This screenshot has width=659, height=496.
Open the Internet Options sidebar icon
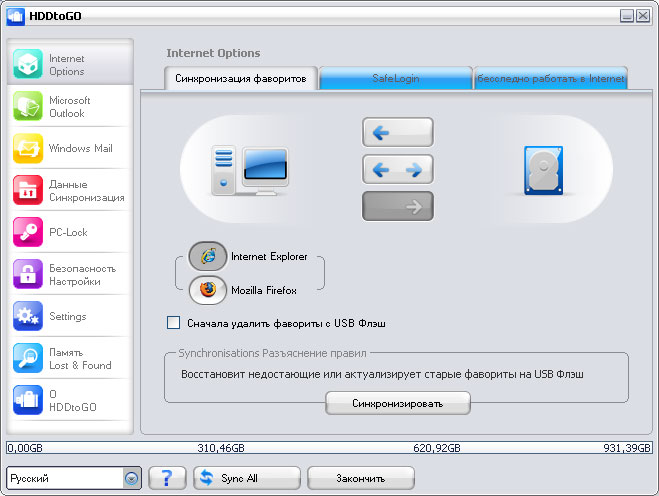coord(28,64)
